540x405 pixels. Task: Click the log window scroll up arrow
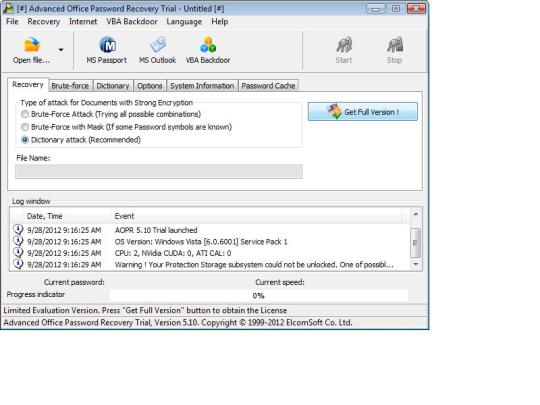tap(416, 214)
